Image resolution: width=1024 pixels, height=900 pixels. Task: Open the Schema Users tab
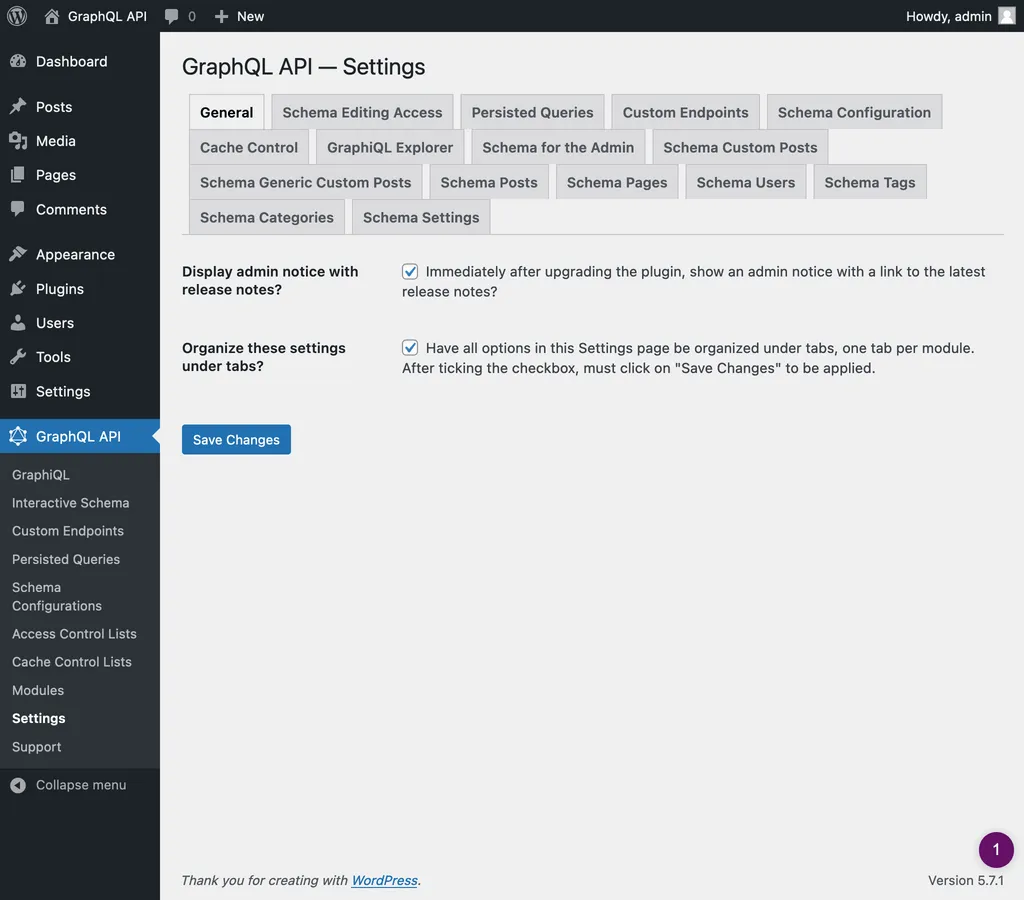(746, 182)
